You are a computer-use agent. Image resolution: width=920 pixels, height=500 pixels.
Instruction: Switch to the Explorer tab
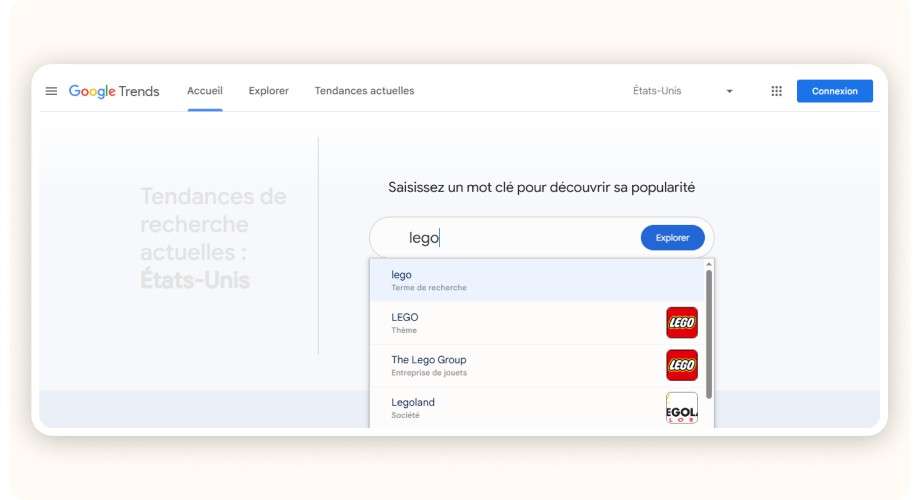[x=269, y=91]
